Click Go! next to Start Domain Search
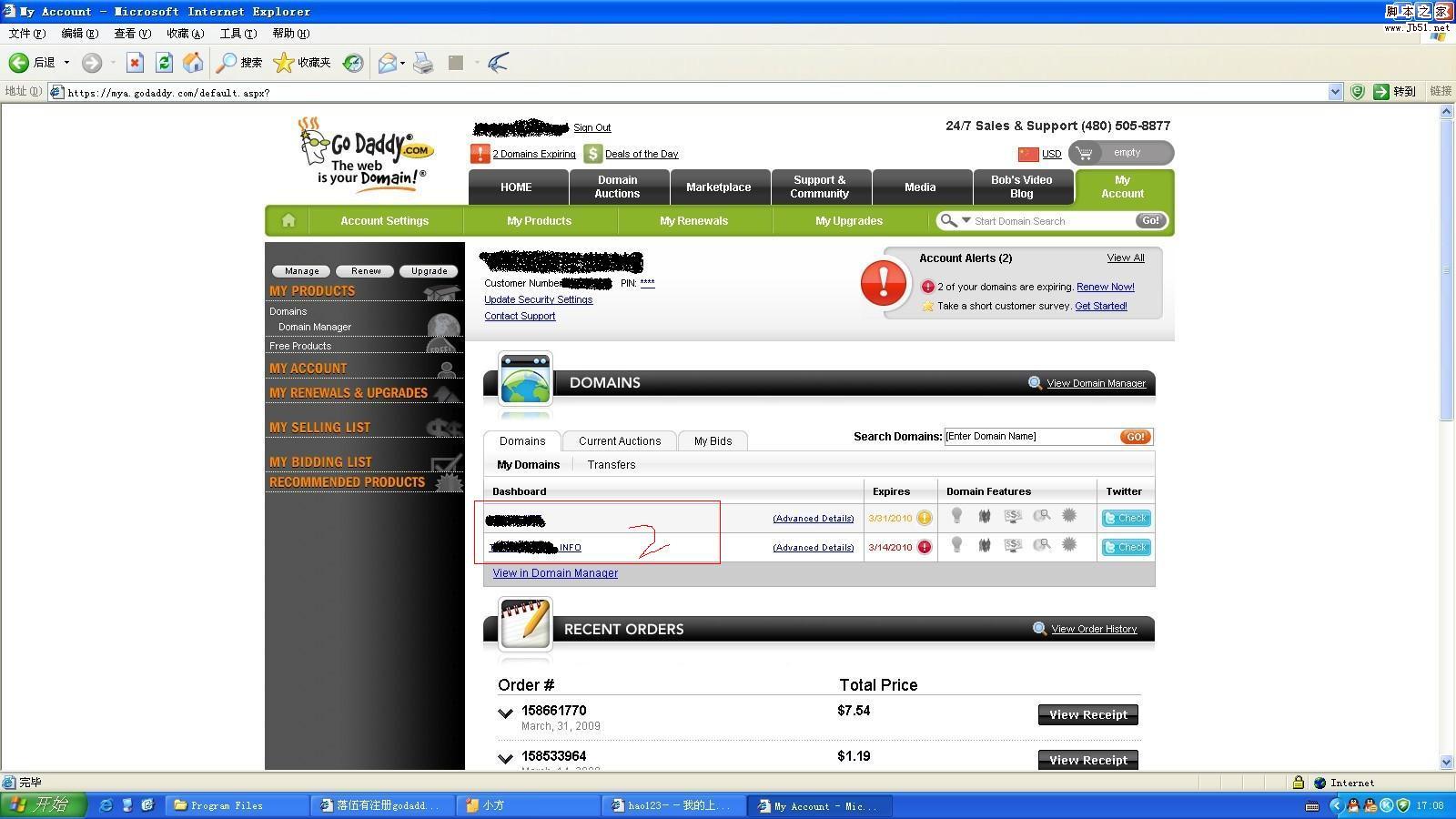The image size is (1456, 819). pos(1150,220)
